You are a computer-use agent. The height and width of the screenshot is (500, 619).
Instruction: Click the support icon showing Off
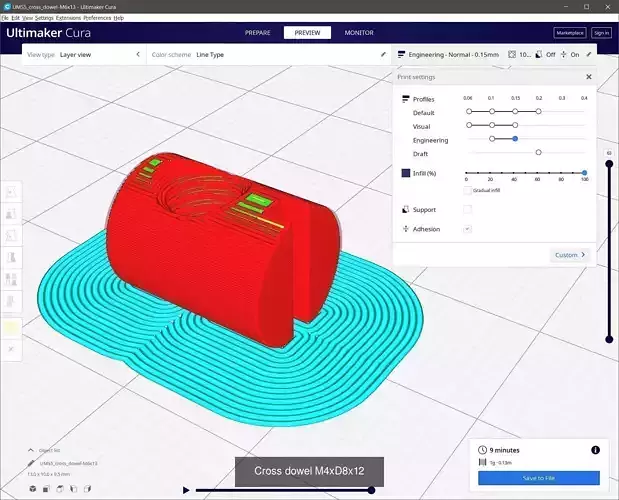tap(539, 54)
